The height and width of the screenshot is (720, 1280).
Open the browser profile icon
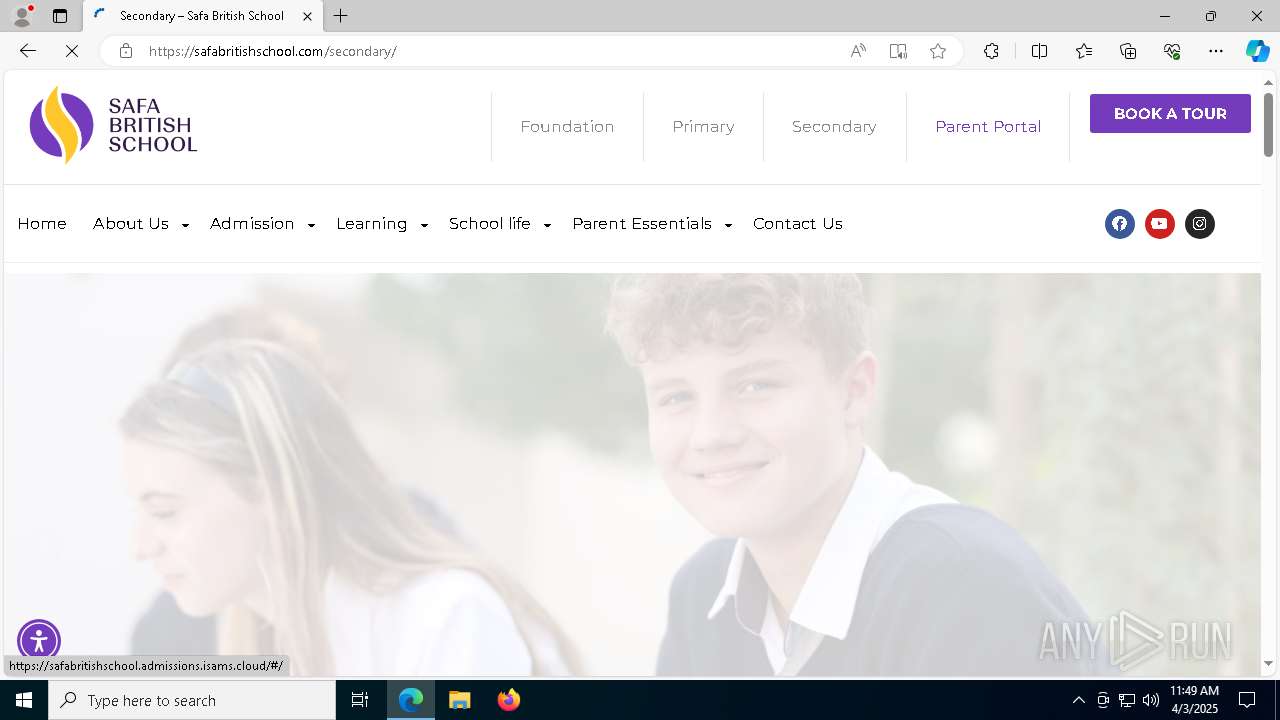tap(22, 16)
